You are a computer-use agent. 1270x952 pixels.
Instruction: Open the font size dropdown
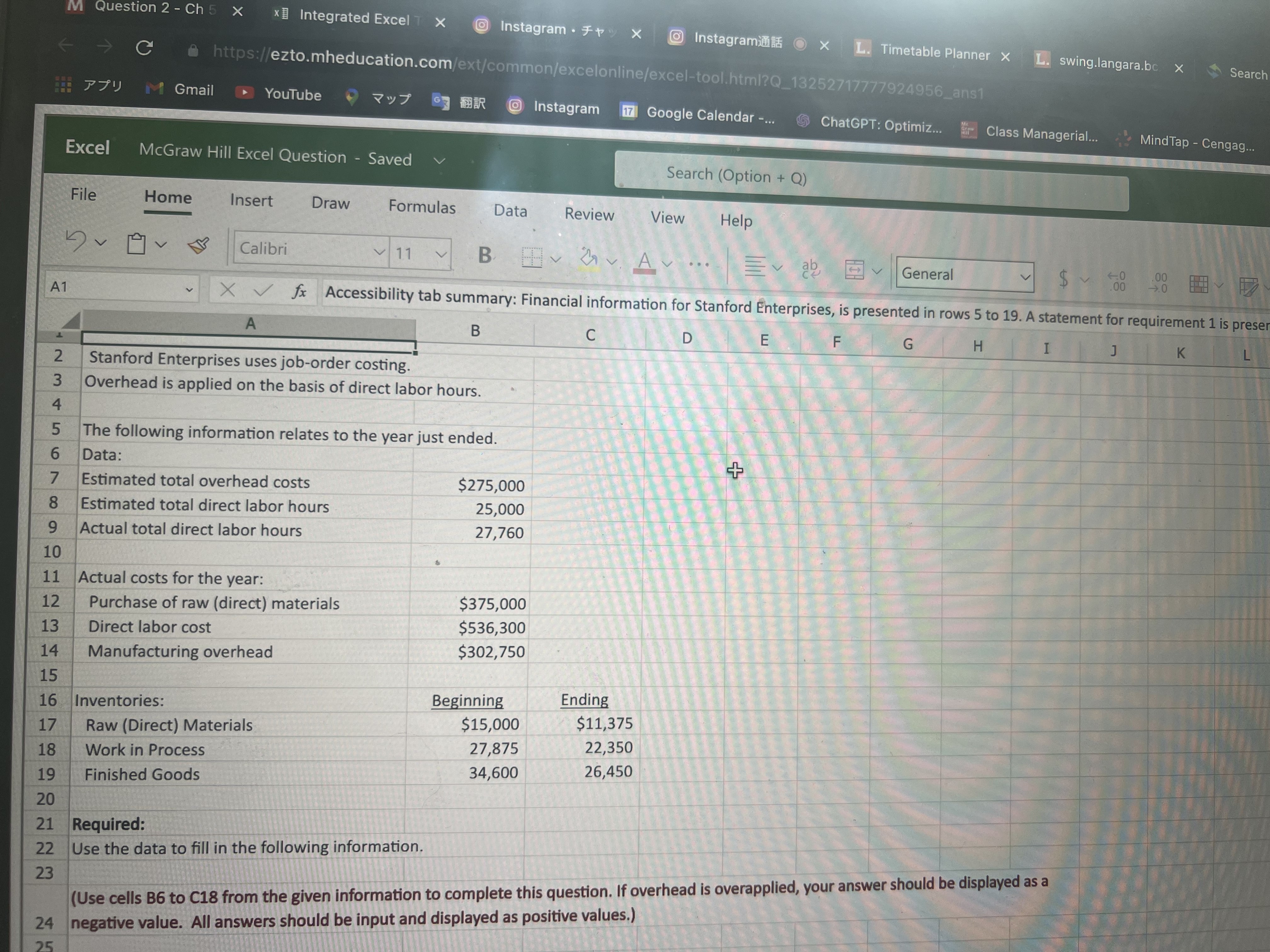[x=440, y=254]
